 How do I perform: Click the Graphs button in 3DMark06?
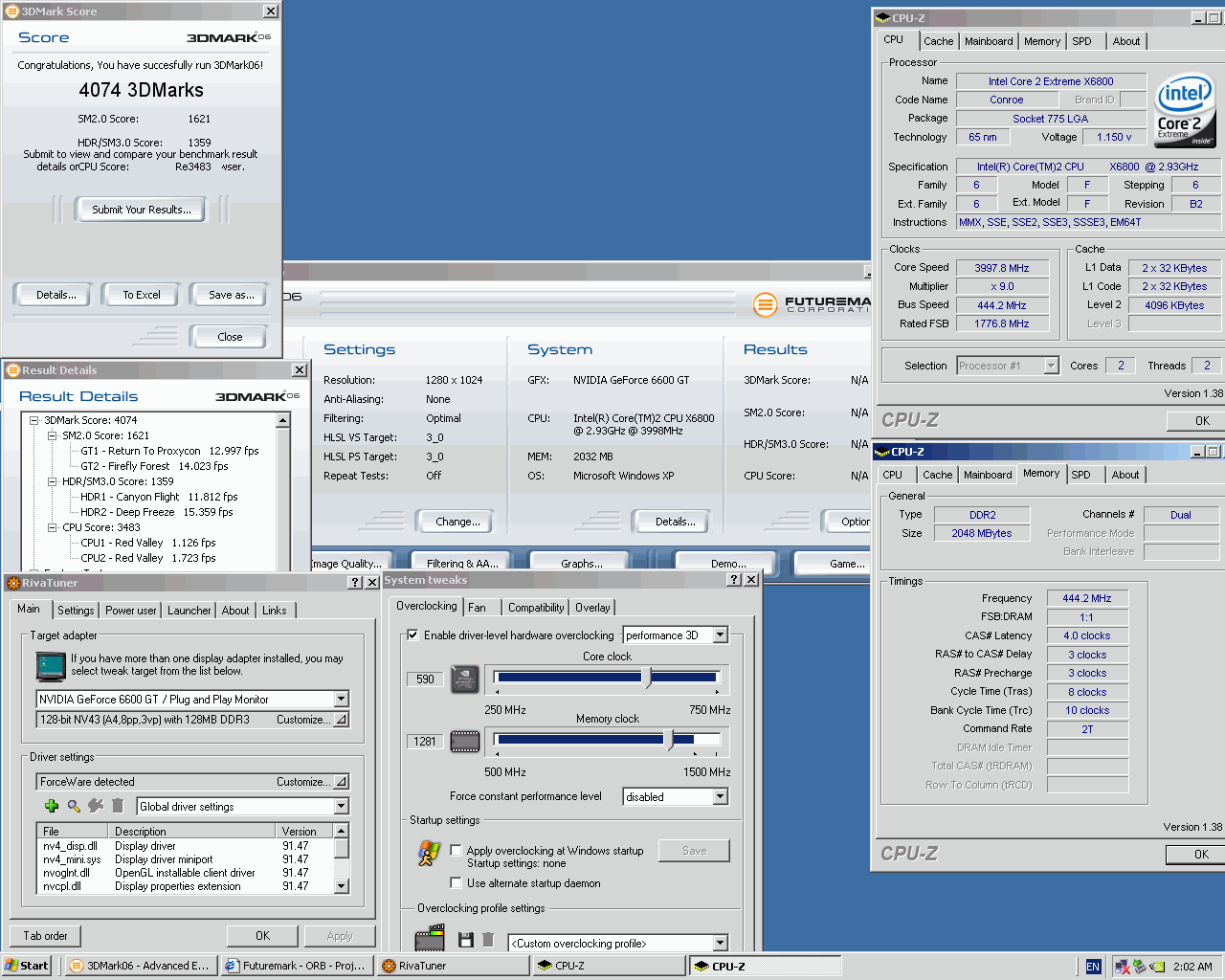pos(582,564)
